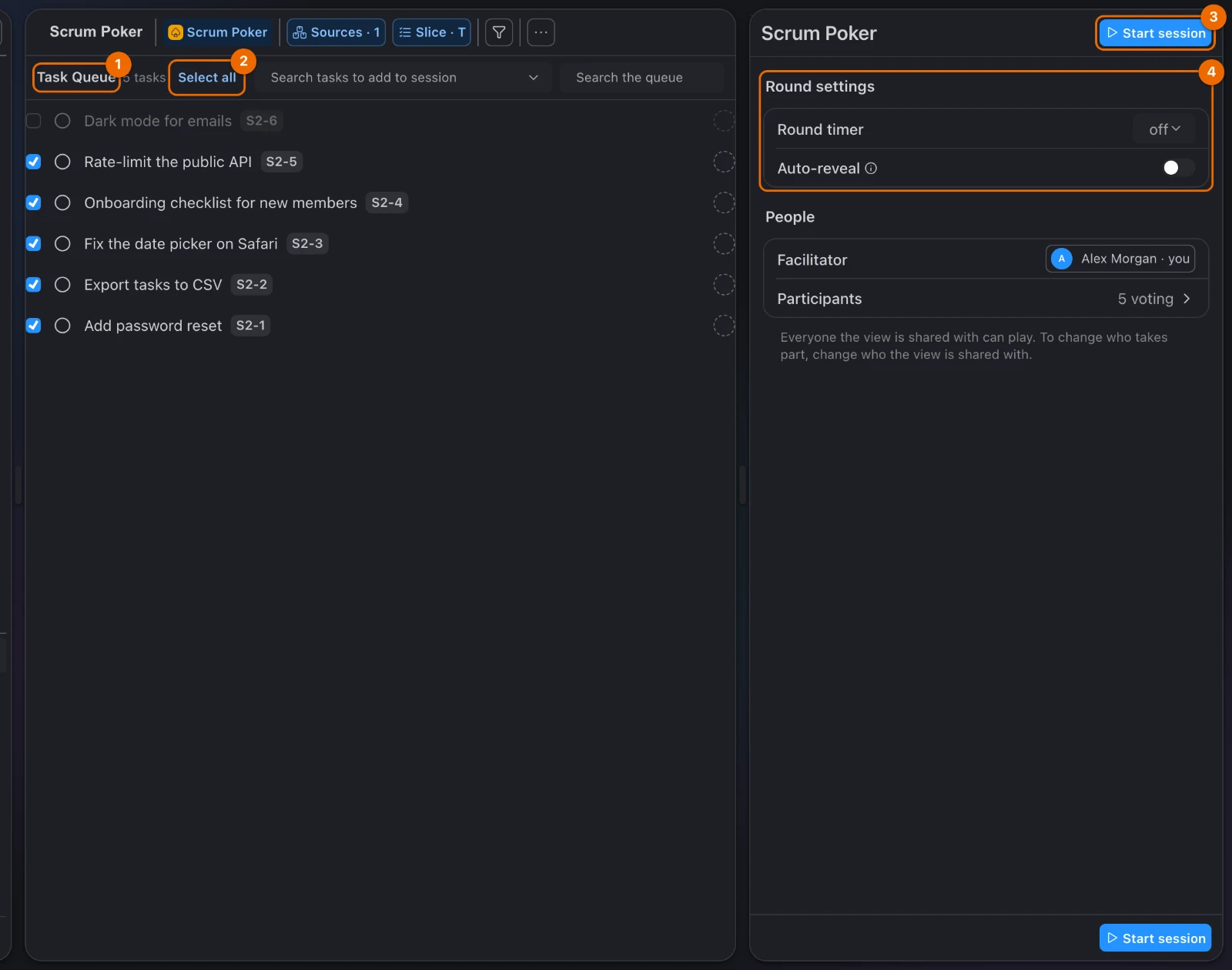Toggle the Auto-reveal switch

point(1178,168)
